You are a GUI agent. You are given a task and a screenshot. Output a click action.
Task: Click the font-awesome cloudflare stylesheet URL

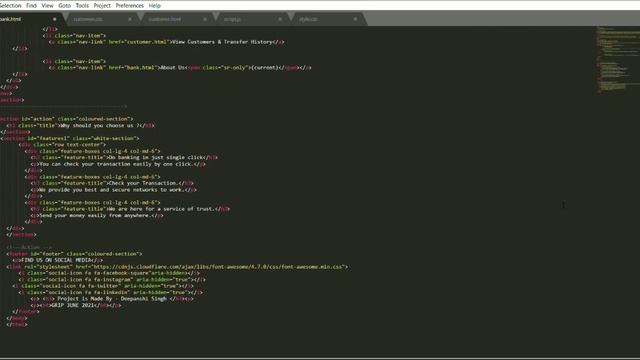coord(218,267)
